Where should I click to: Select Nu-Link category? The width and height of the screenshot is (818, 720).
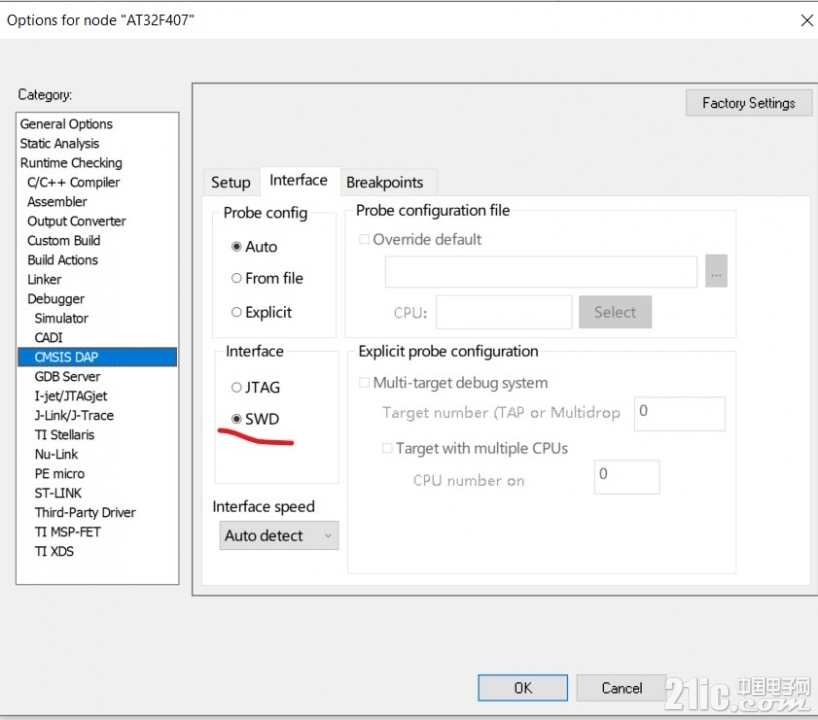[56, 454]
